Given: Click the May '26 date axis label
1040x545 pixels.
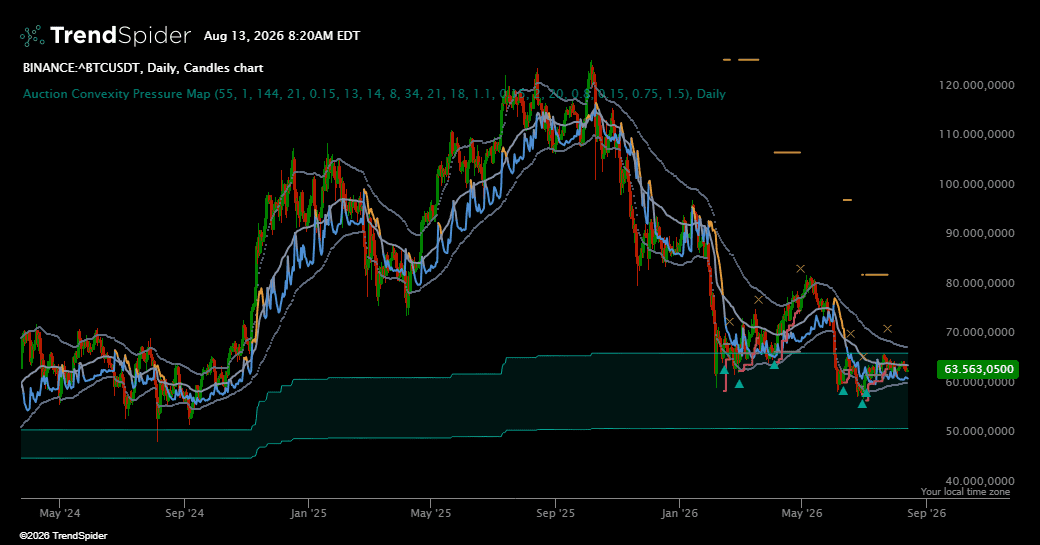Looking at the screenshot, I should (x=801, y=513).
